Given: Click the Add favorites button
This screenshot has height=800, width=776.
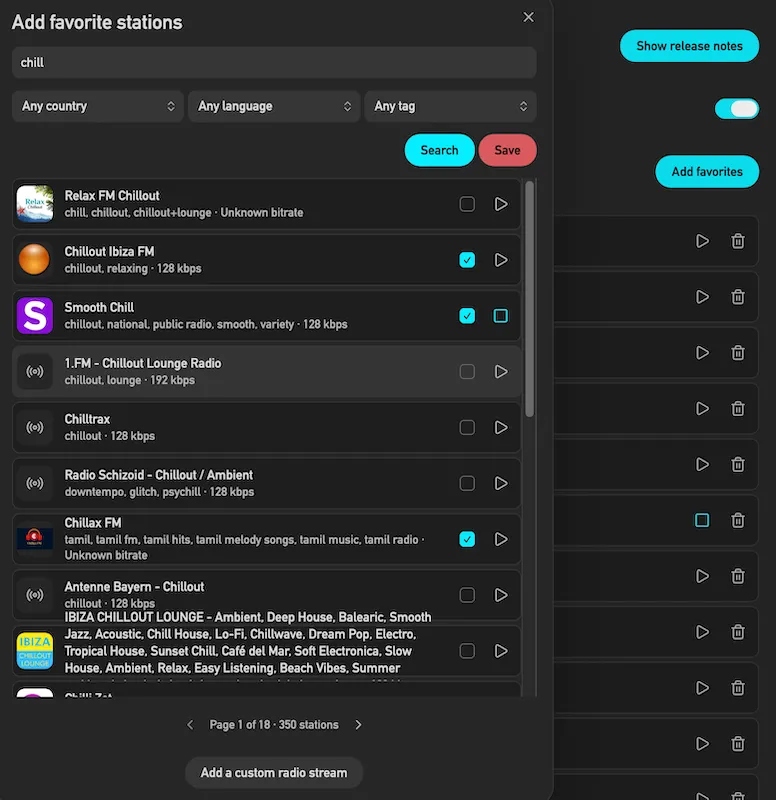Looking at the screenshot, I should tap(707, 171).
